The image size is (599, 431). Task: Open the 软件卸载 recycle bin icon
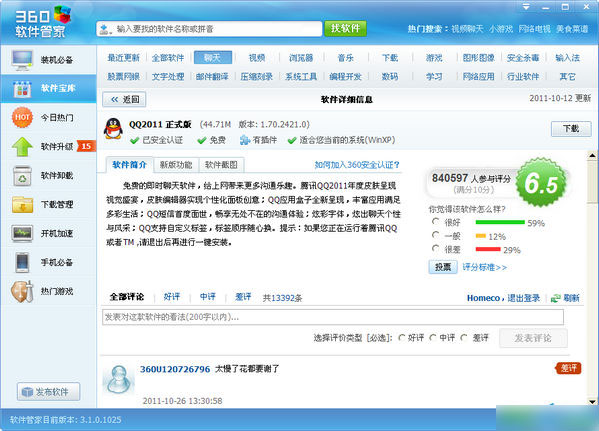[x=22, y=176]
